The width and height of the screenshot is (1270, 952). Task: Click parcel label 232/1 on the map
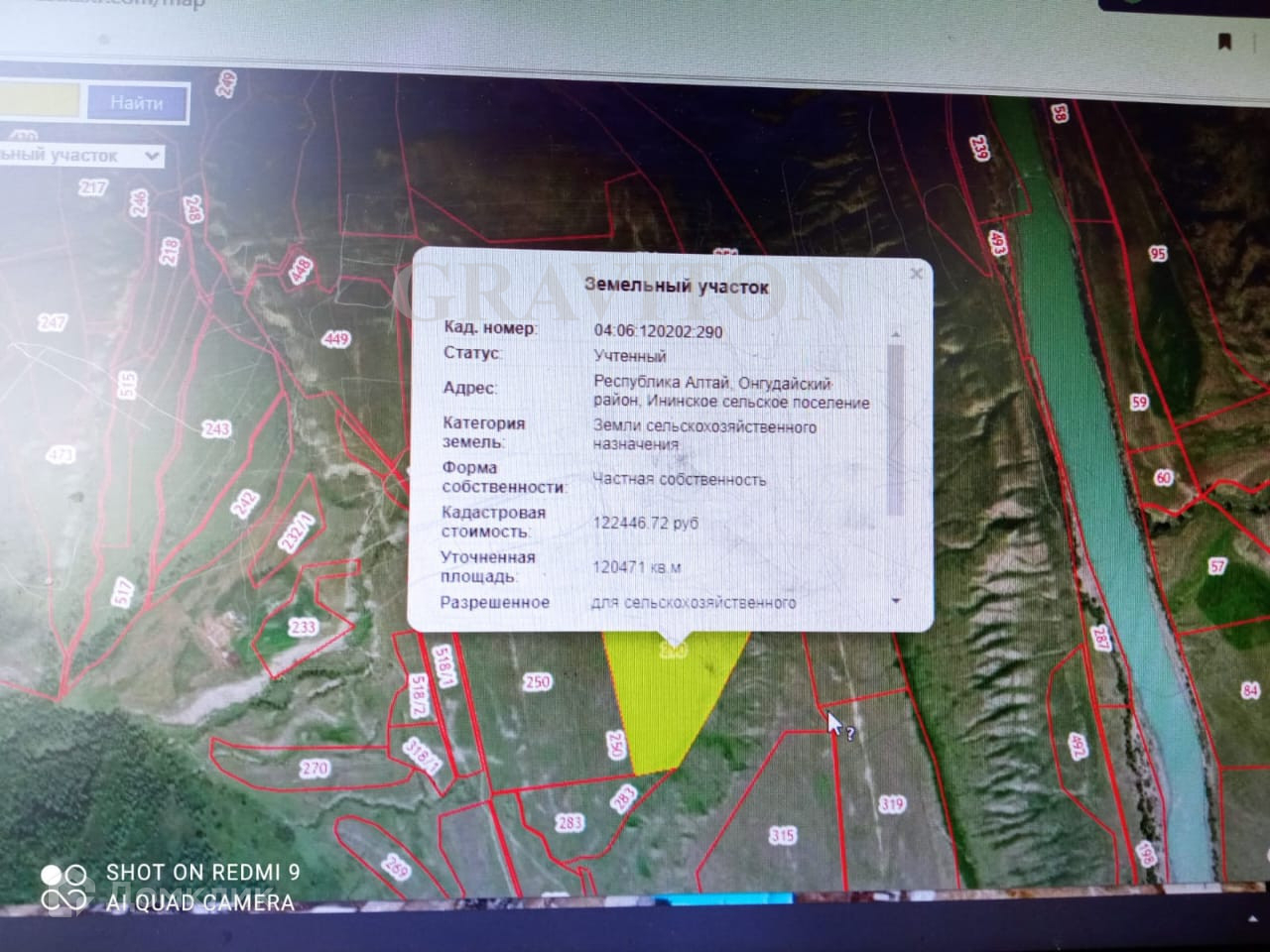coord(297,534)
